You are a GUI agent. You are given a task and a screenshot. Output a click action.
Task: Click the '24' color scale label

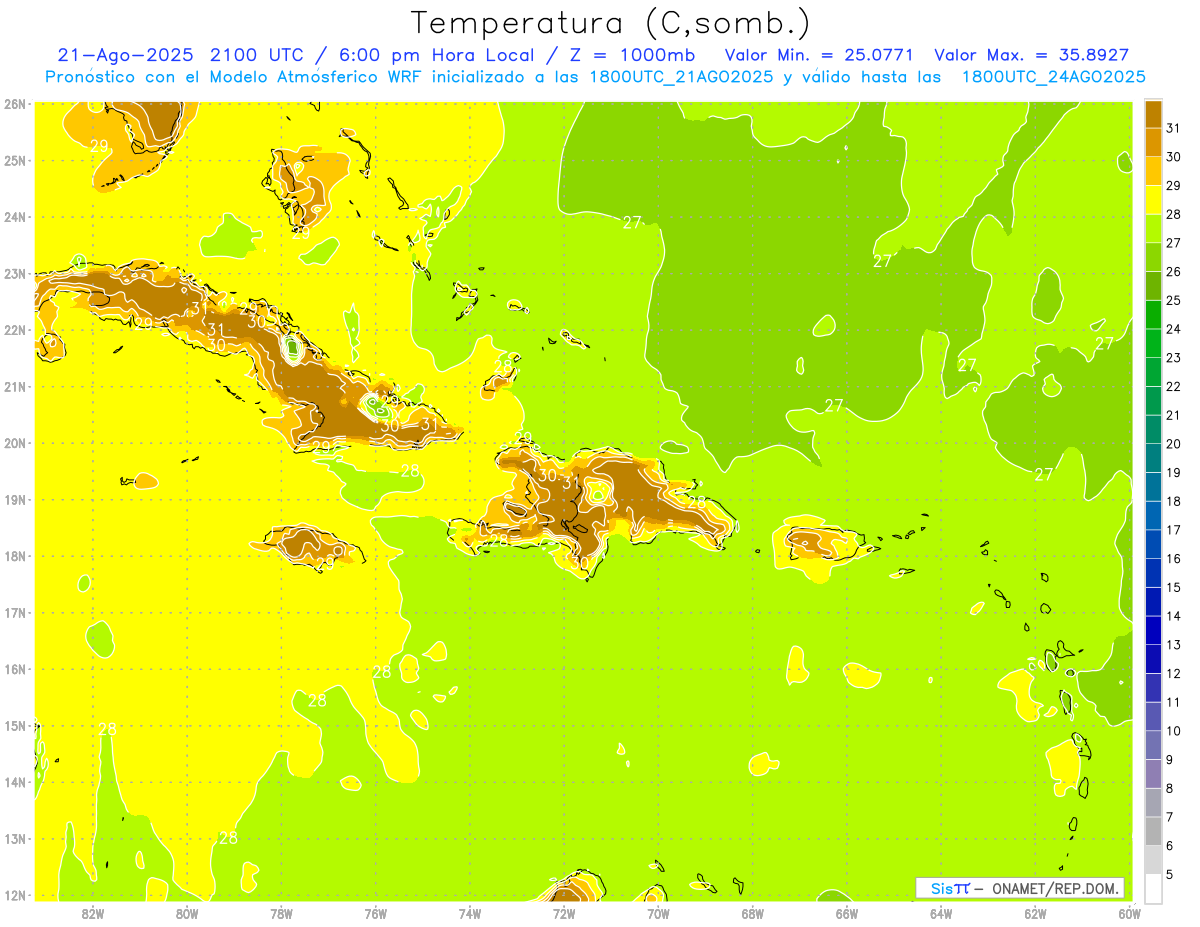(1173, 328)
